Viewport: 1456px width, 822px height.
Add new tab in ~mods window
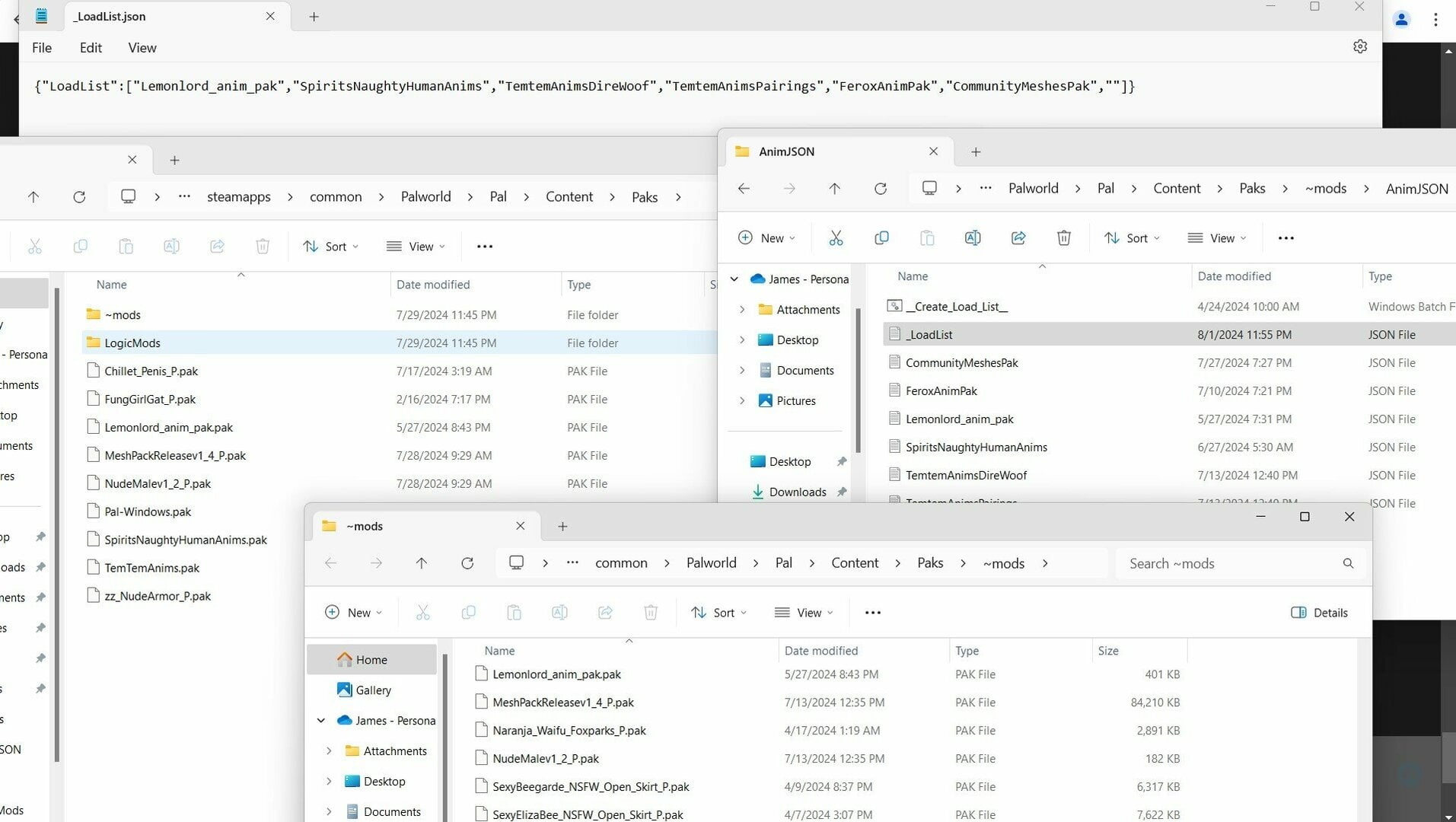[562, 527]
